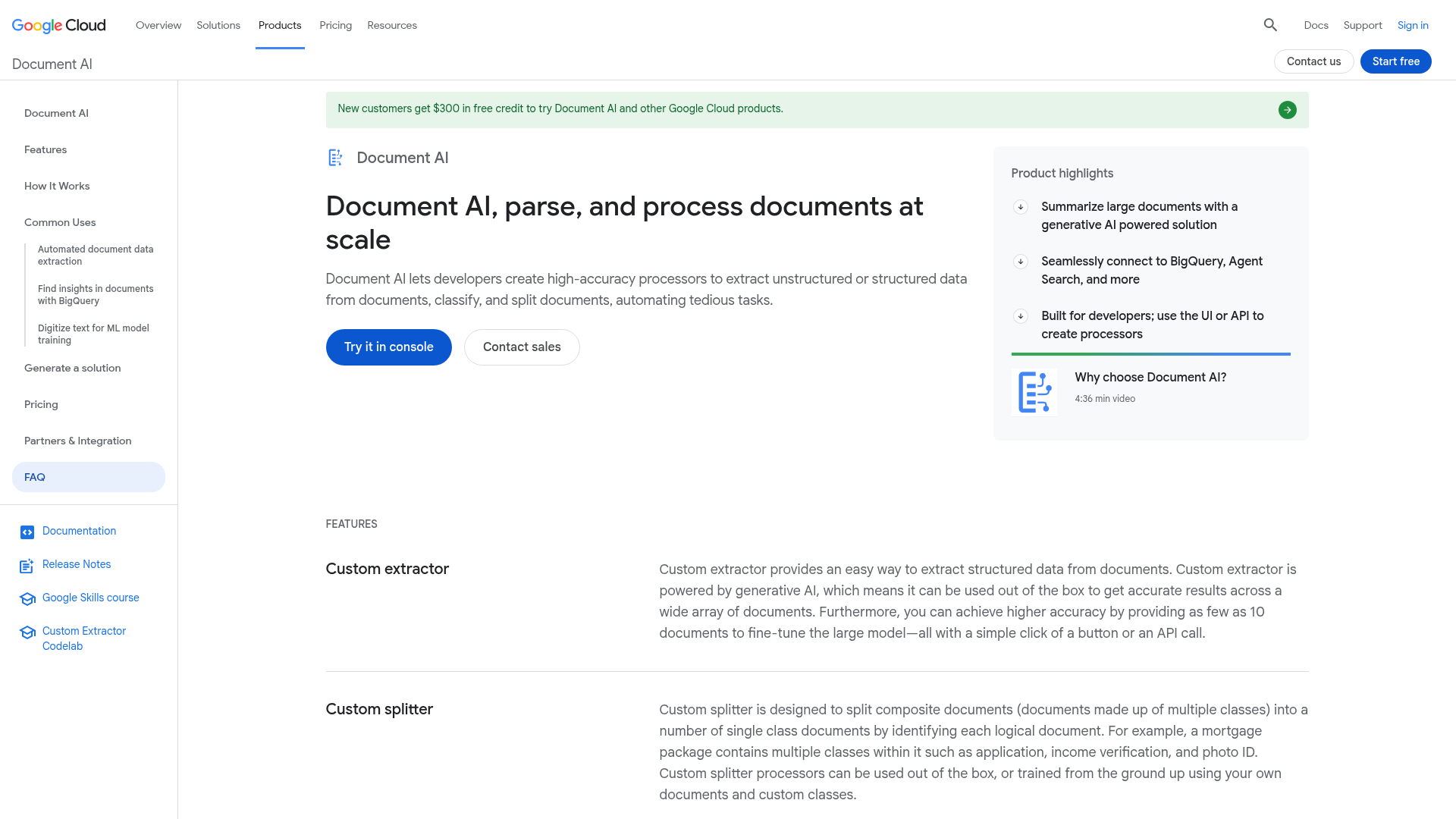Open the Solutions nav item

(218, 25)
